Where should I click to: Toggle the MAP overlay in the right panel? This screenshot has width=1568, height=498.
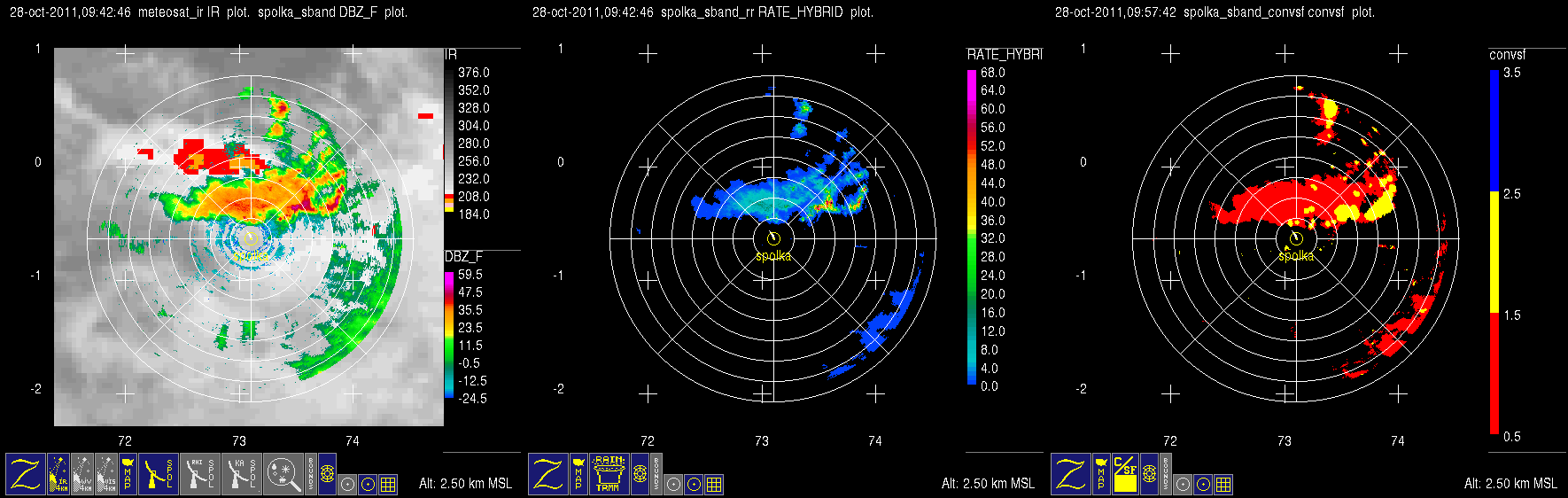pos(1101,474)
